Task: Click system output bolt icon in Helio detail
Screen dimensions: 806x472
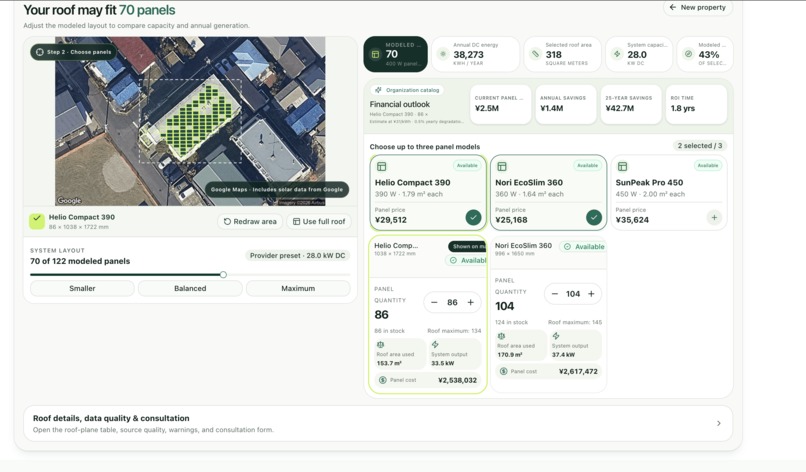Action: point(435,345)
